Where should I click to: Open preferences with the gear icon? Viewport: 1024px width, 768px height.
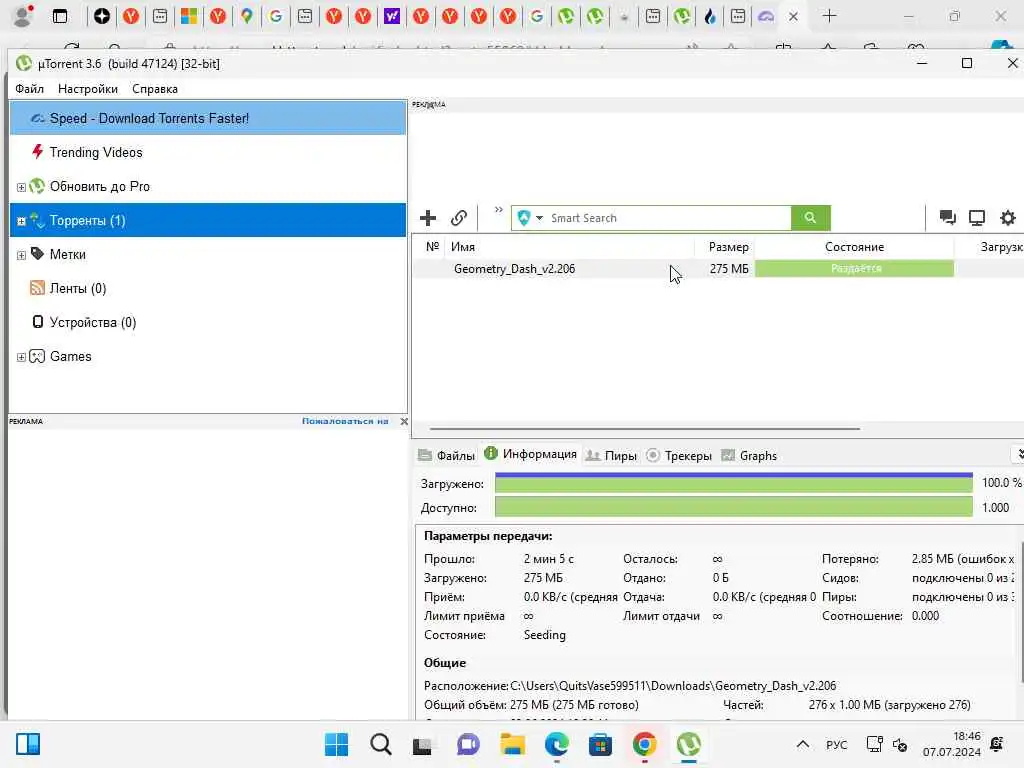(1008, 218)
